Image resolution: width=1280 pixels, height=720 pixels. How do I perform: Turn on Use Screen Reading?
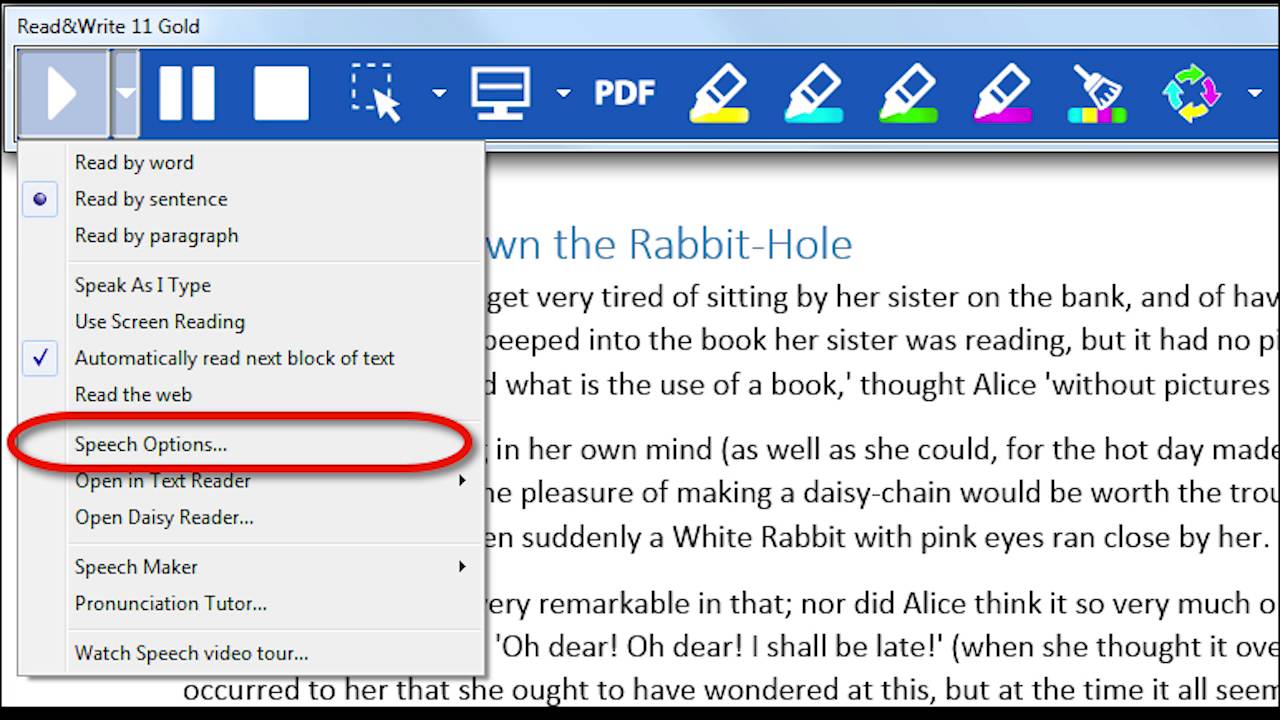[251, 321]
